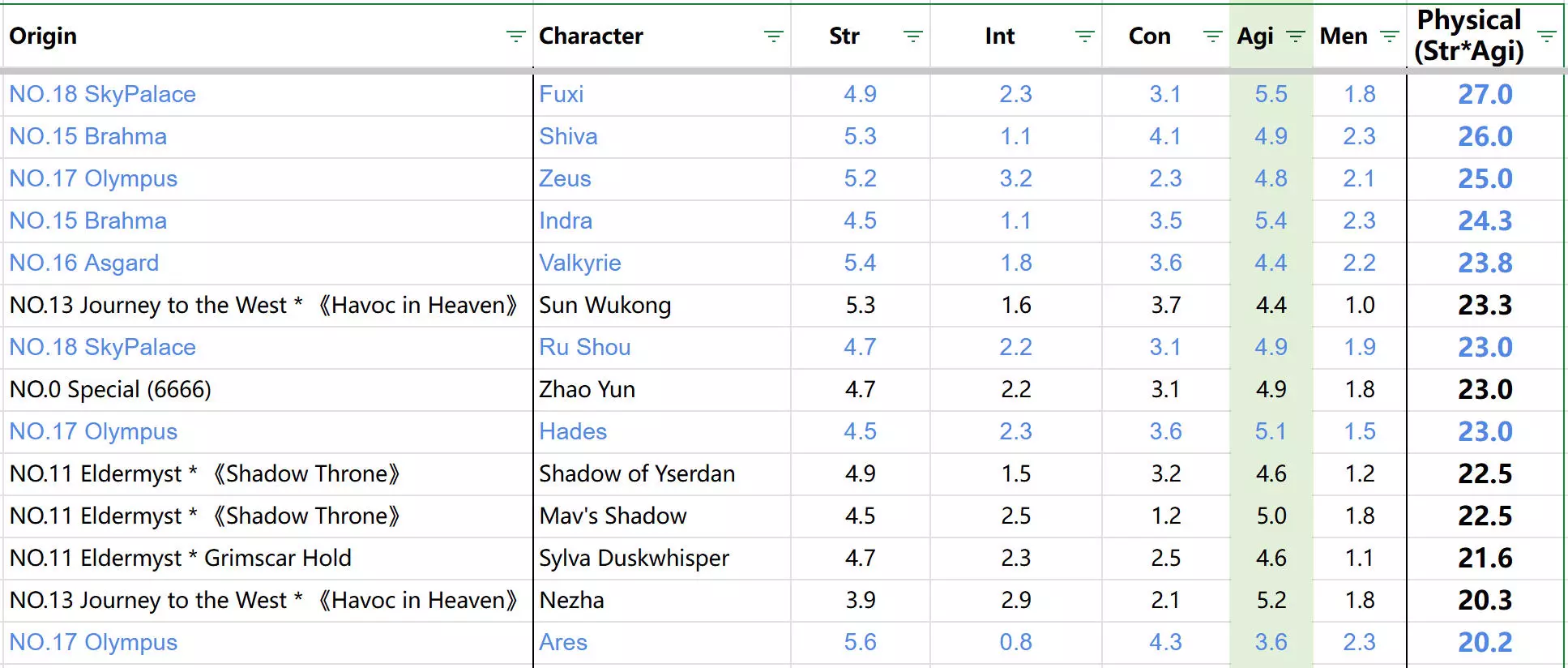Image resolution: width=1568 pixels, height=668 pixels.
Task: Open the Origin column filter
Action: (515, 36)
